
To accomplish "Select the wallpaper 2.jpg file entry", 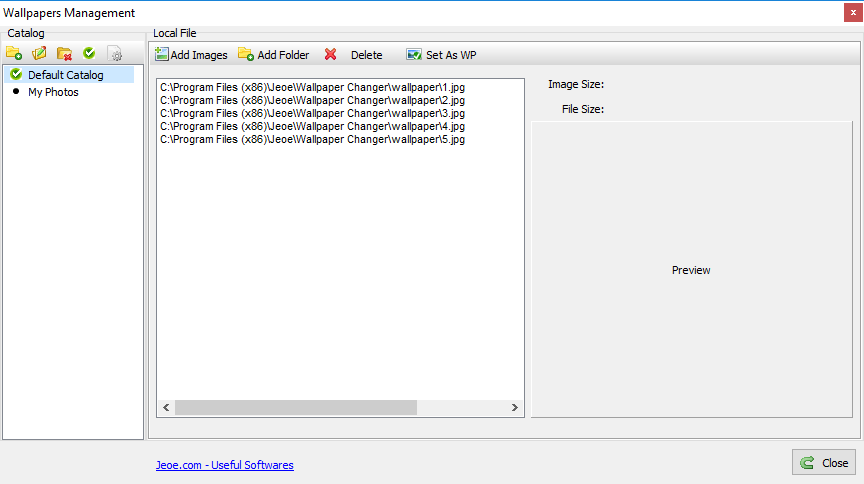I will point(312,101).
